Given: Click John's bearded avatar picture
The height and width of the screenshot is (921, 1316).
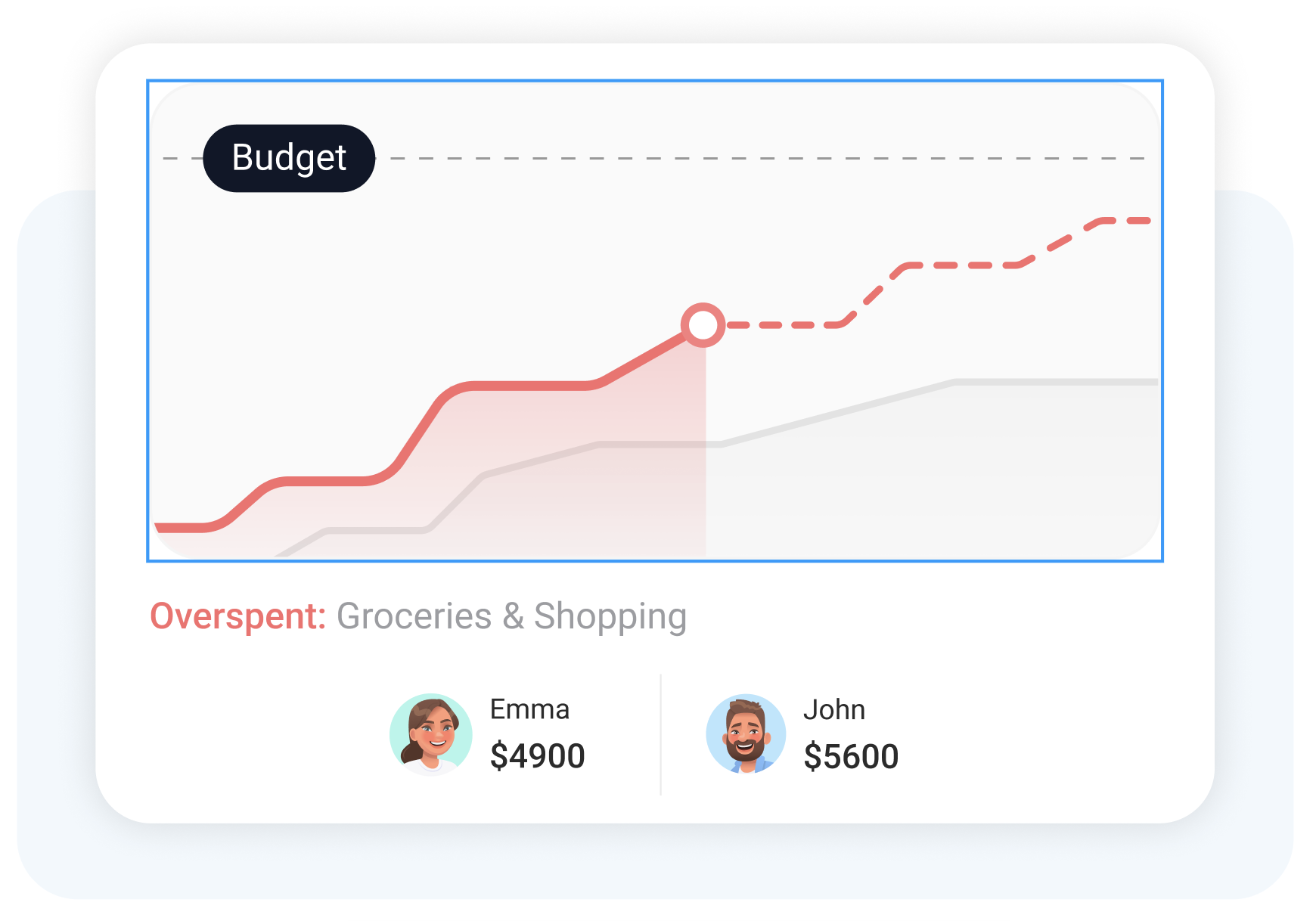Looking at the screenshot, I should (746, 734).
